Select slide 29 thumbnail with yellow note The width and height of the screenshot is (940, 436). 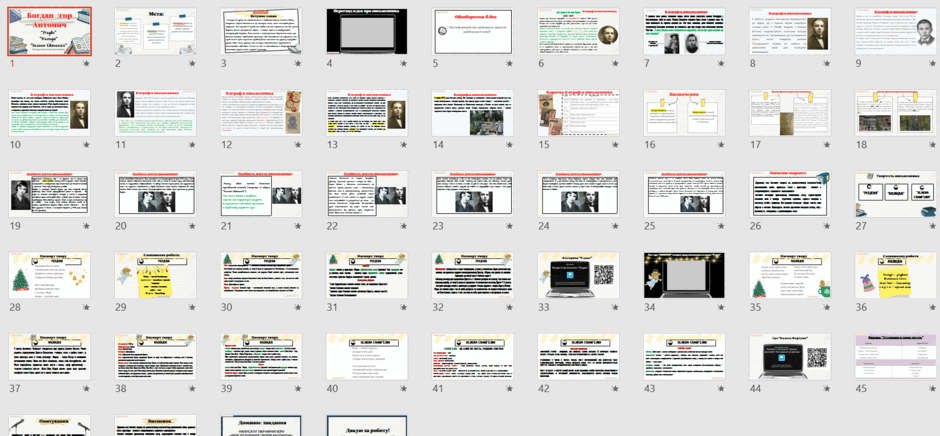pos(156,275)
